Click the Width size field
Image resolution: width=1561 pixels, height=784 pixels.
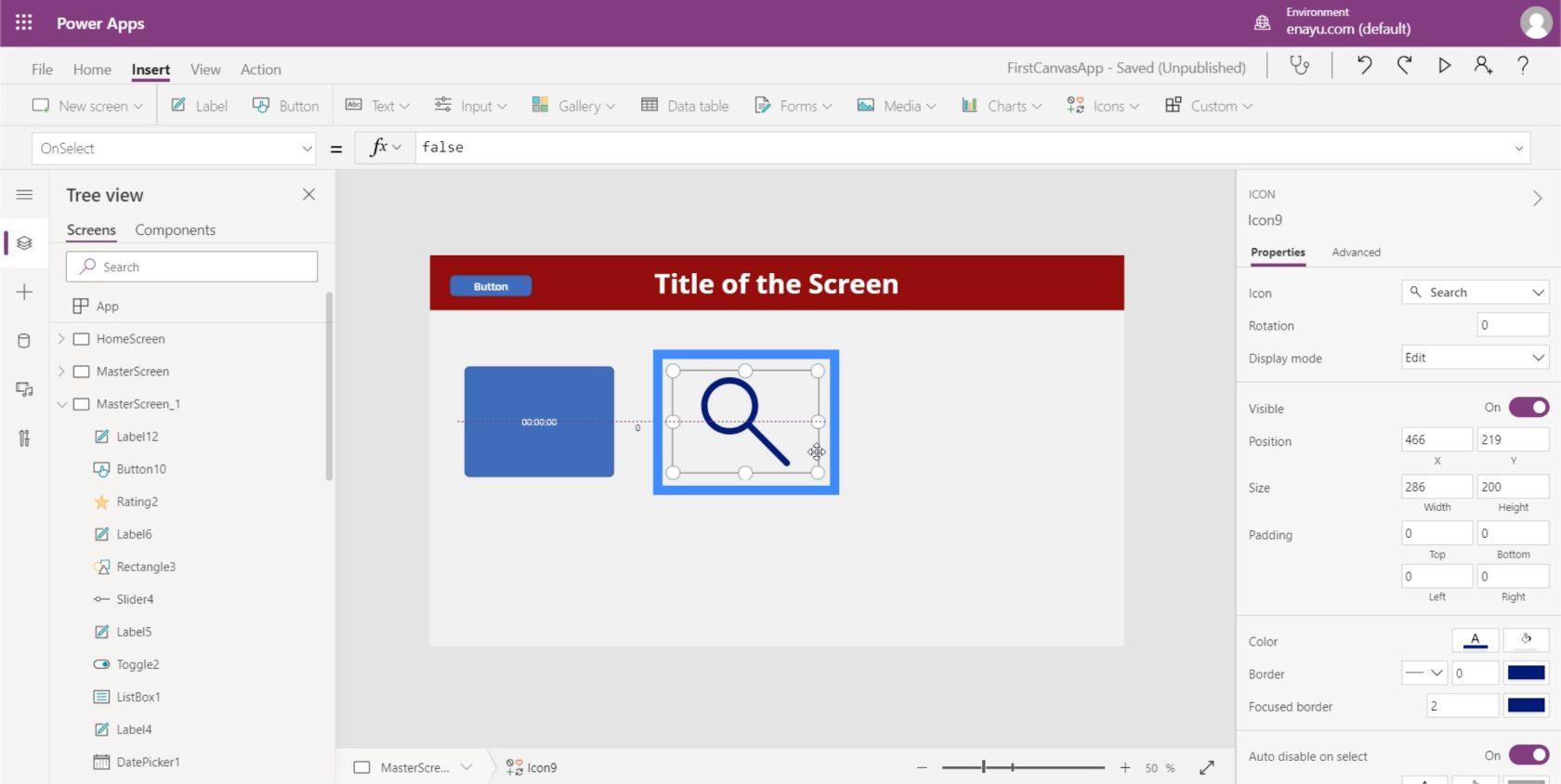tap(1436, 487)
